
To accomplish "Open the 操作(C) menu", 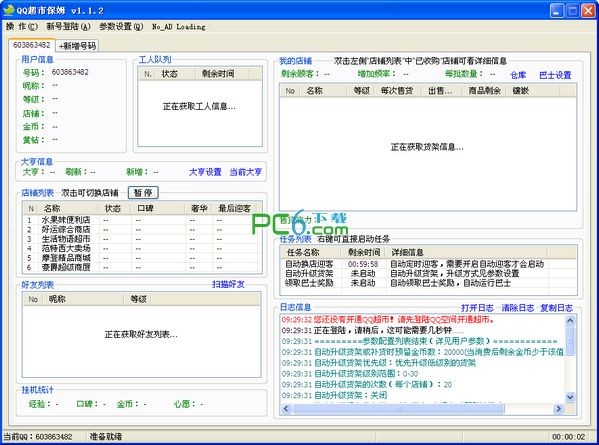I will [x=22, y=27].
